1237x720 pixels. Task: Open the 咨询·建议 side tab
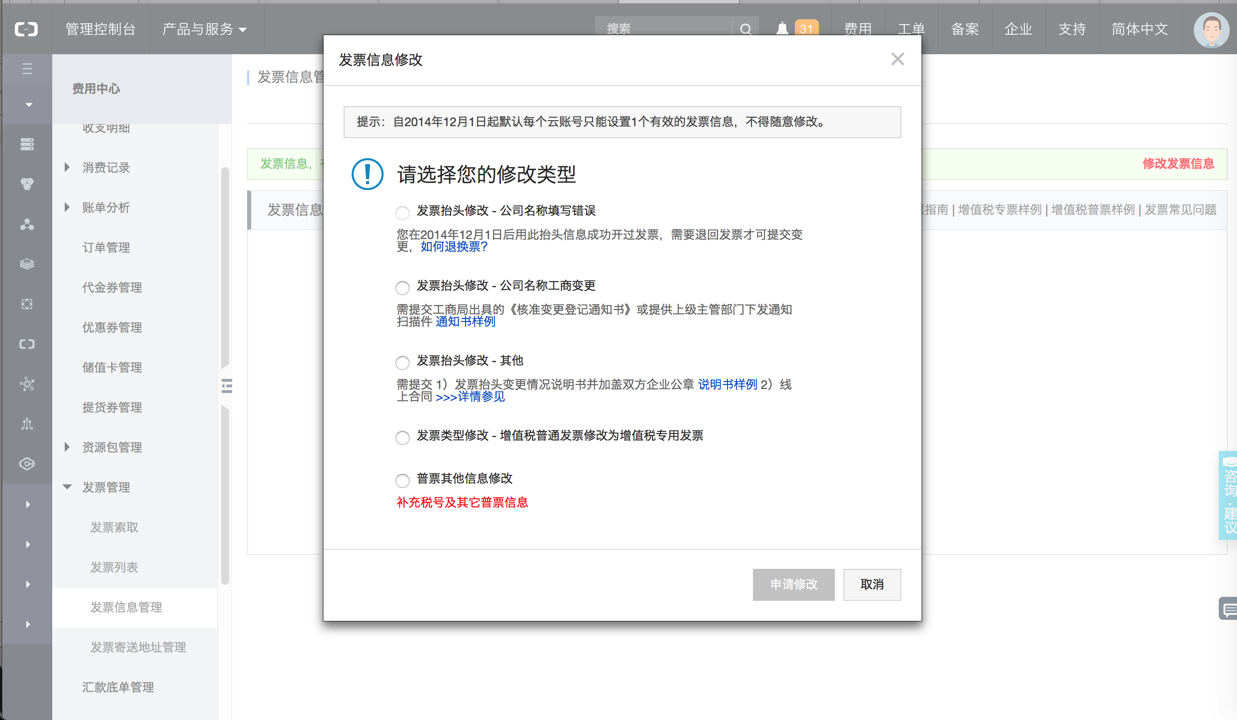coord(1228,496)
